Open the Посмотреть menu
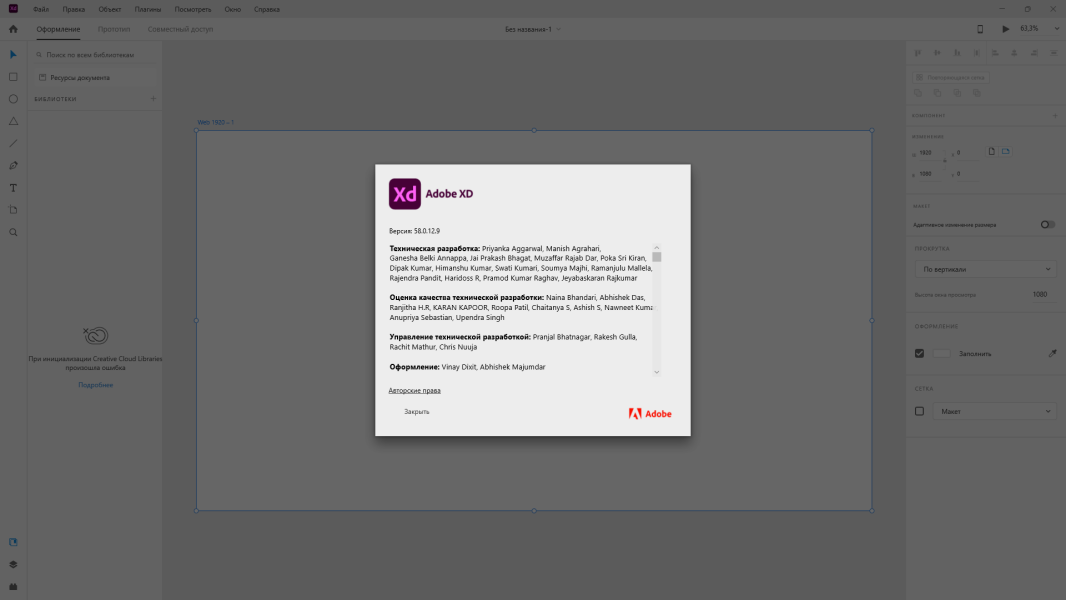The image size is (1066, 600). point(192,10)
